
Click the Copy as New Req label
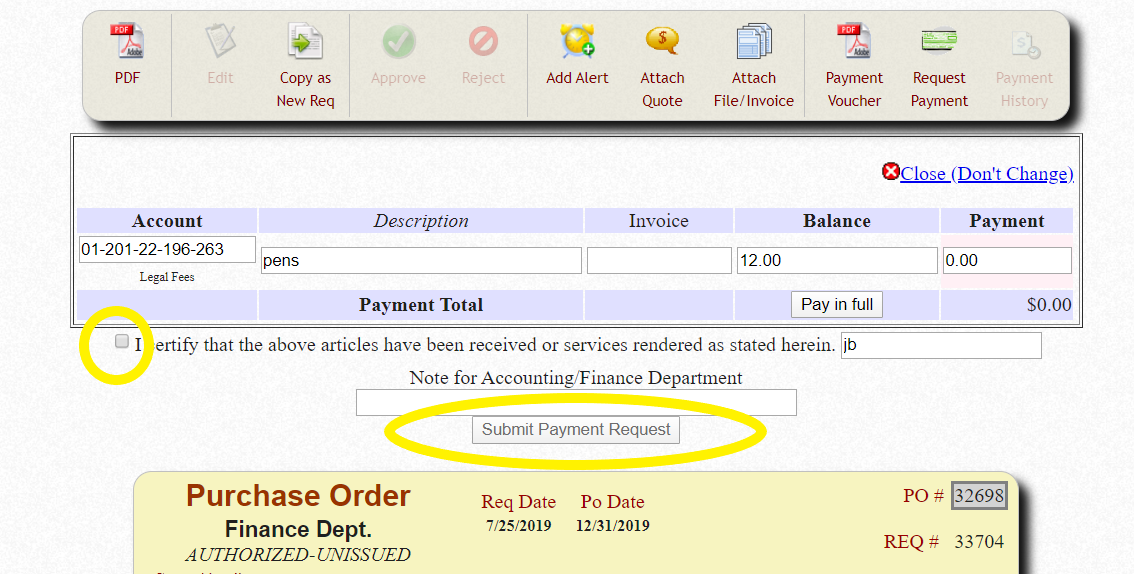click(x=305, y=89)
